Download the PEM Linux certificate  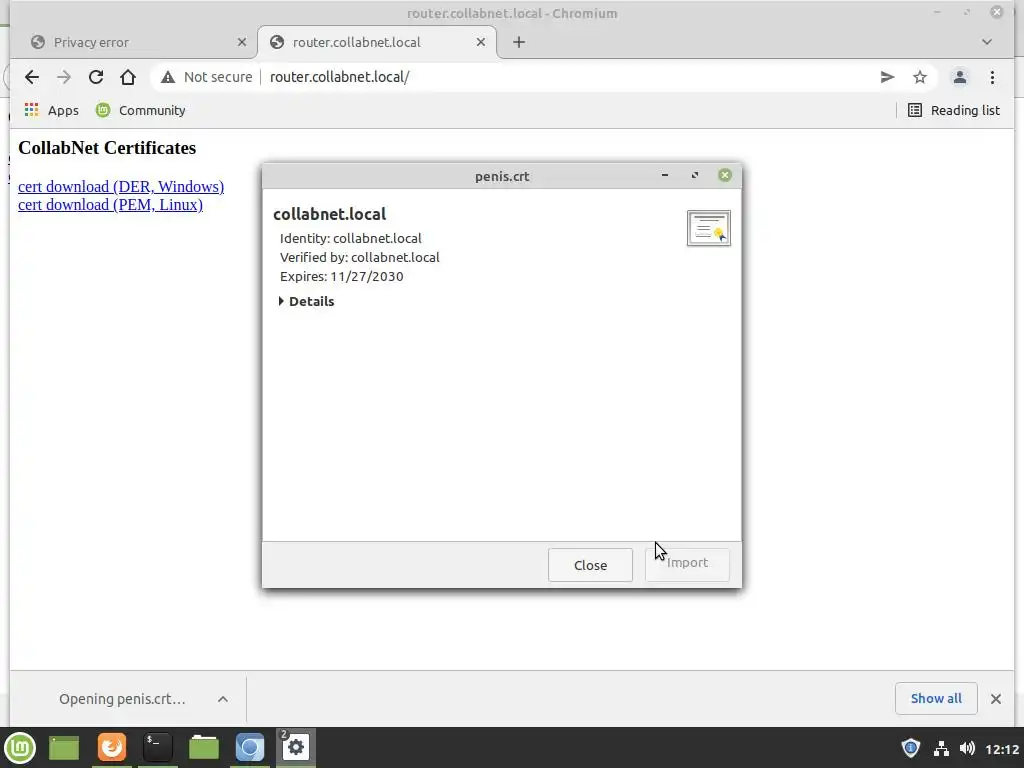click(x=110, y=205)
